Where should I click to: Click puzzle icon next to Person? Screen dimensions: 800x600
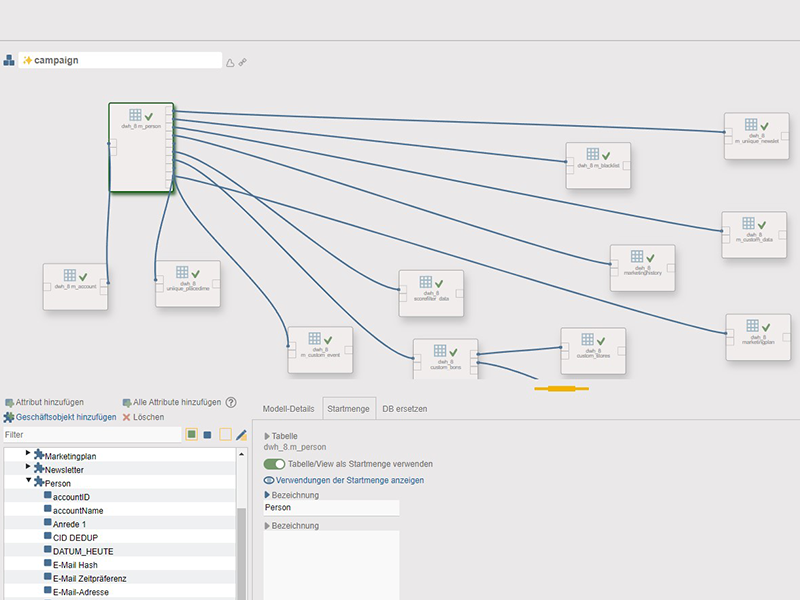(39, 482)
